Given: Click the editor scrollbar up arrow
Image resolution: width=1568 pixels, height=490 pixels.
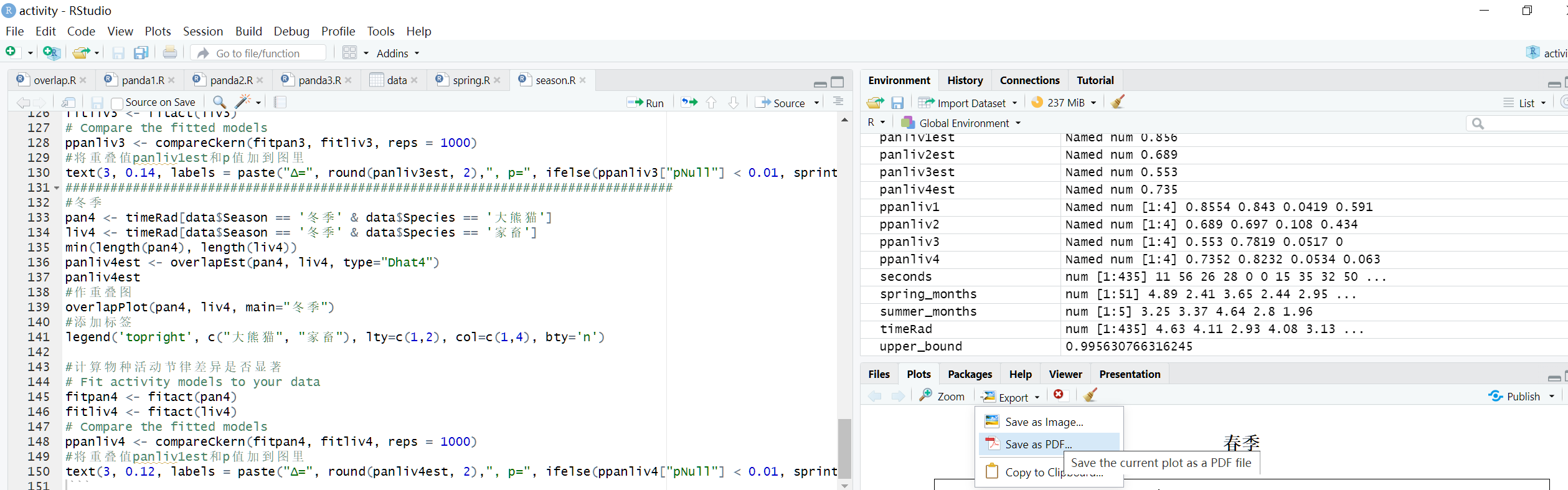Looking at the screenshot, I should click(x=844, y=120).
